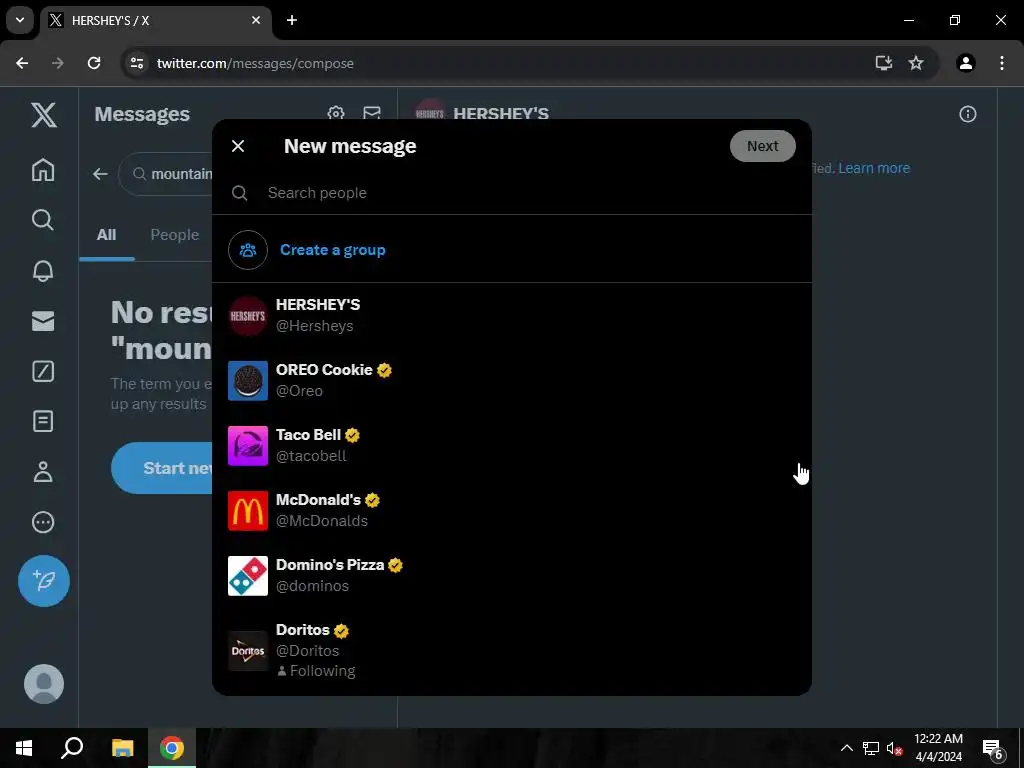Click the address bar URL

255,63
